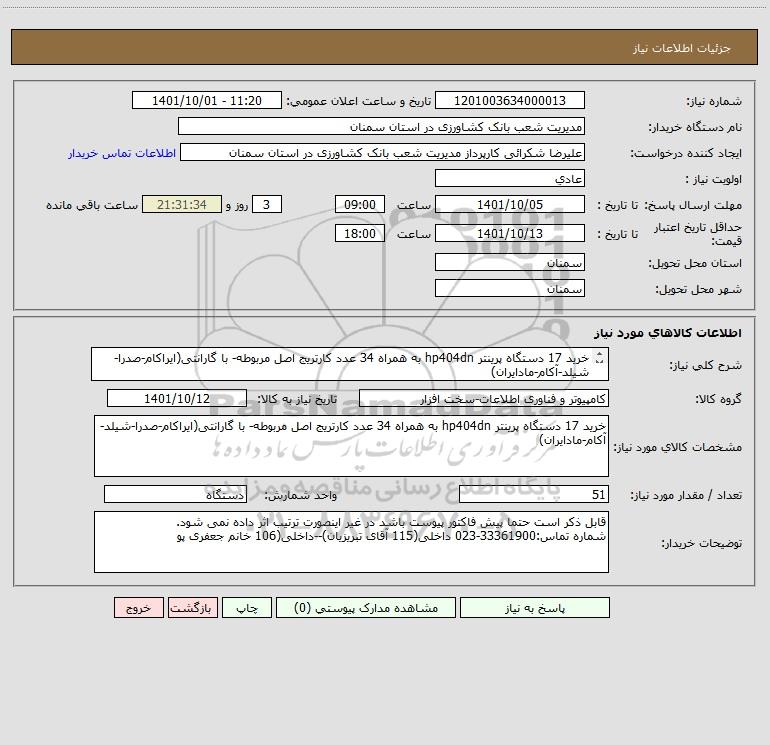Click the label 'مشخصات کالای مورد نیاز:'
770x745 pixels.
(x=678, y=447)
